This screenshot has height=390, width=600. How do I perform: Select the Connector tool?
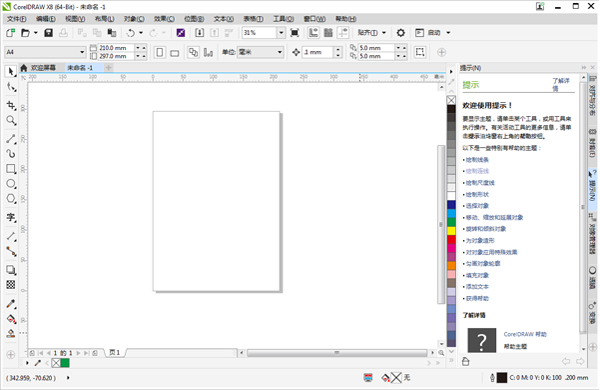point(11,251)
